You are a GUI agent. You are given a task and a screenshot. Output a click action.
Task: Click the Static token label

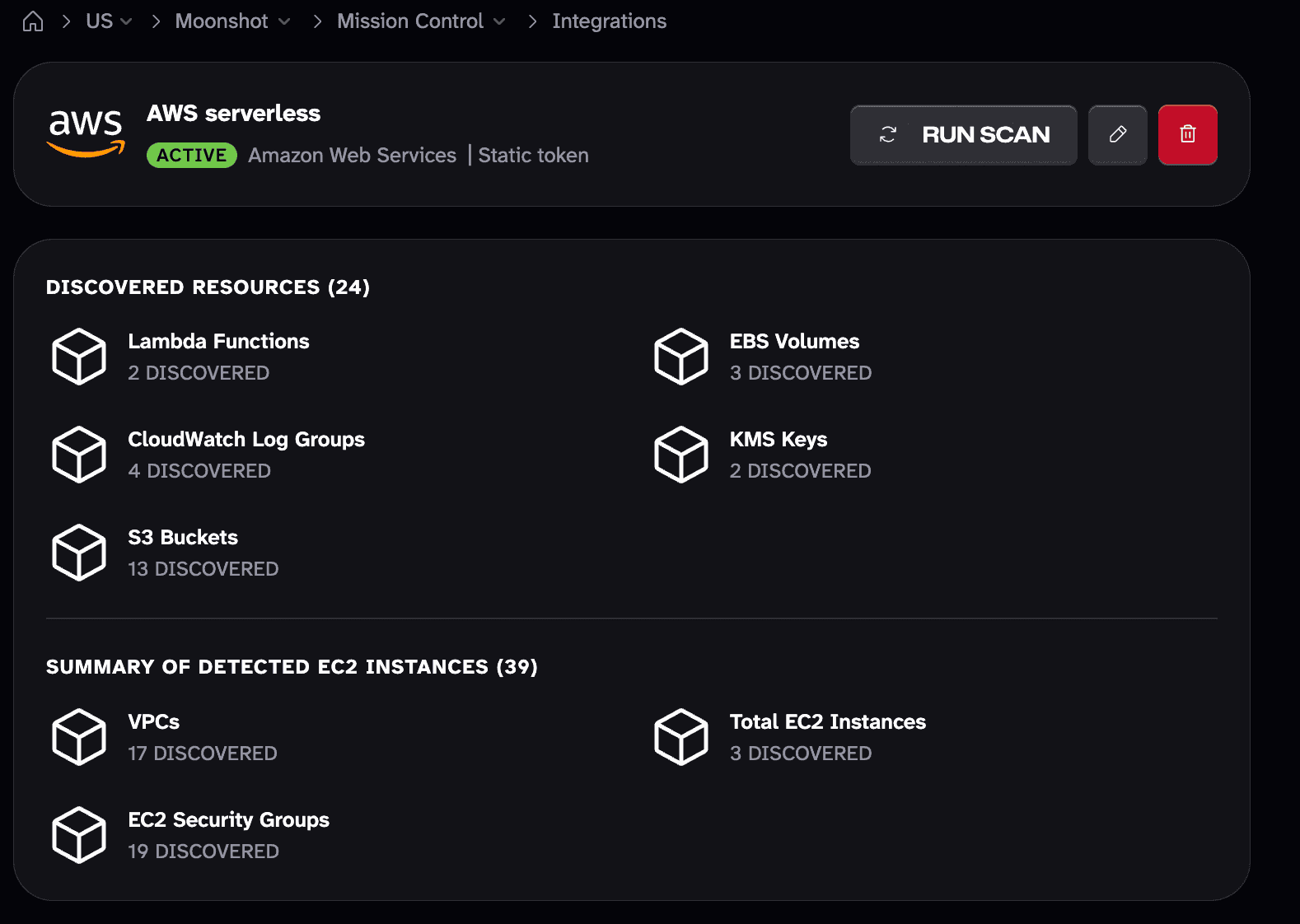[533, 155]
